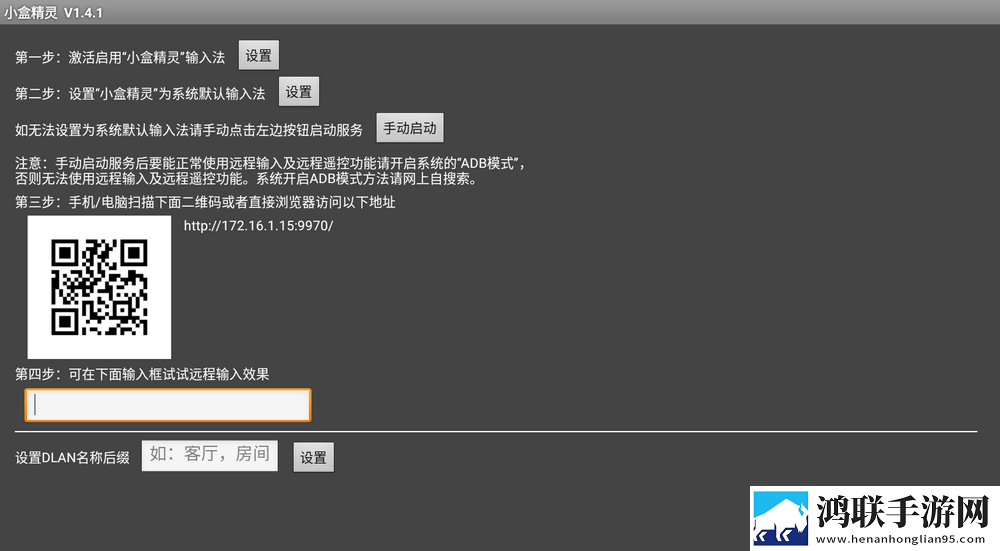The image size is (1000, 551).
Task: Click the 第三步 scan QR code instruction text
Action: (x=205, y=203)
